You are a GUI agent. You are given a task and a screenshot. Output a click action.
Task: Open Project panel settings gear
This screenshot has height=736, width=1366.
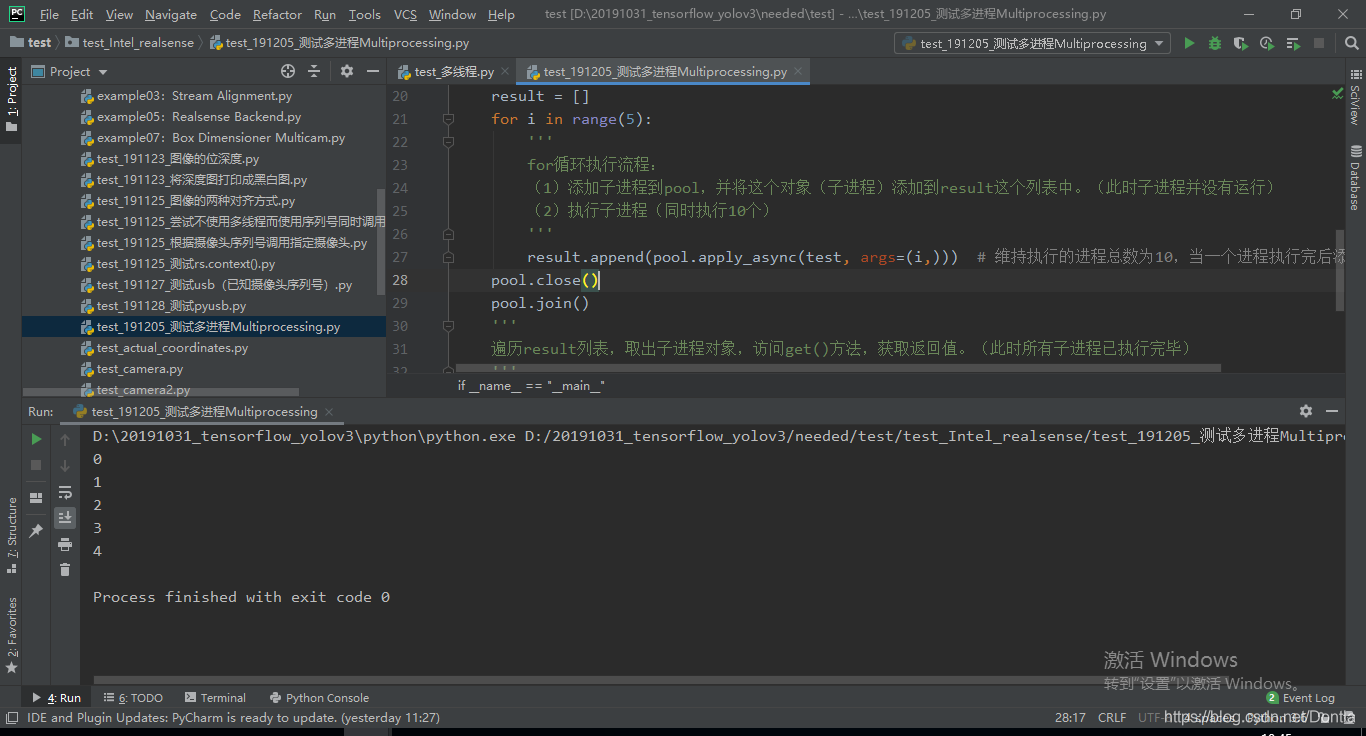coord(347,71)
